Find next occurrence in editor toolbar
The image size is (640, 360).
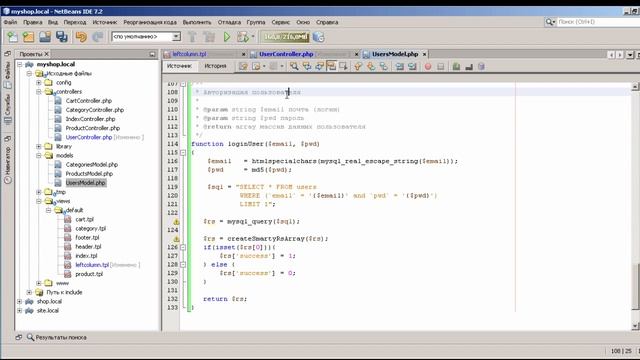319,66
